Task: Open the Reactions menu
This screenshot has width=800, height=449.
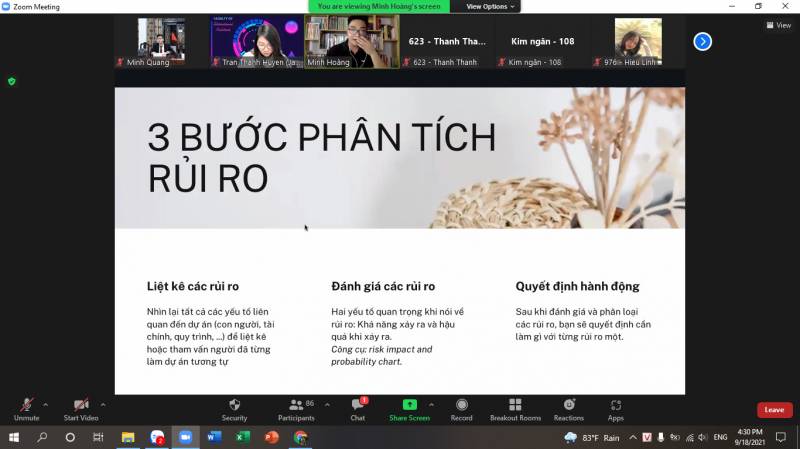Action: coord(568,405)
